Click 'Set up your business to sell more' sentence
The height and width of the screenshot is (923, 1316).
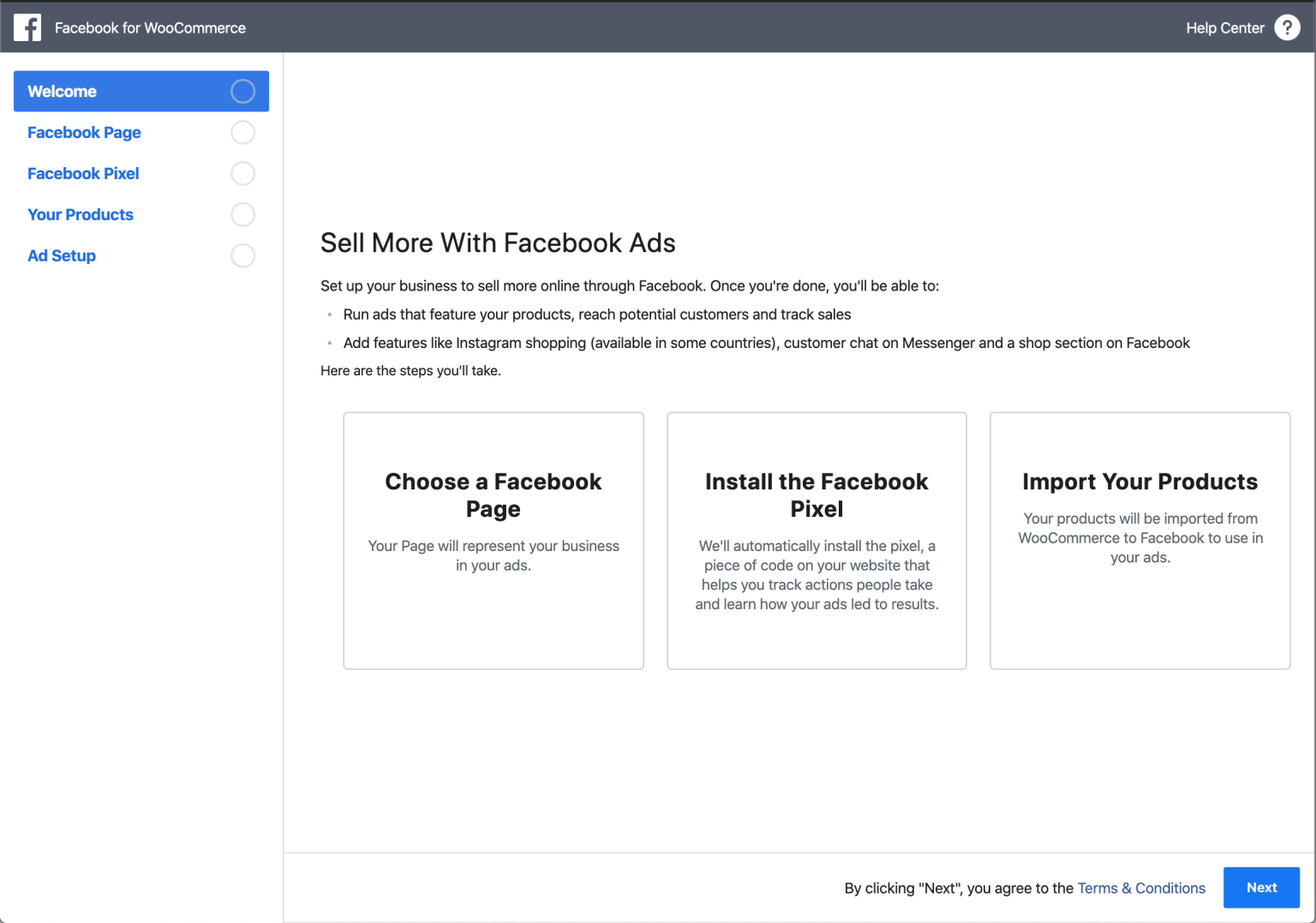point(630,286)
